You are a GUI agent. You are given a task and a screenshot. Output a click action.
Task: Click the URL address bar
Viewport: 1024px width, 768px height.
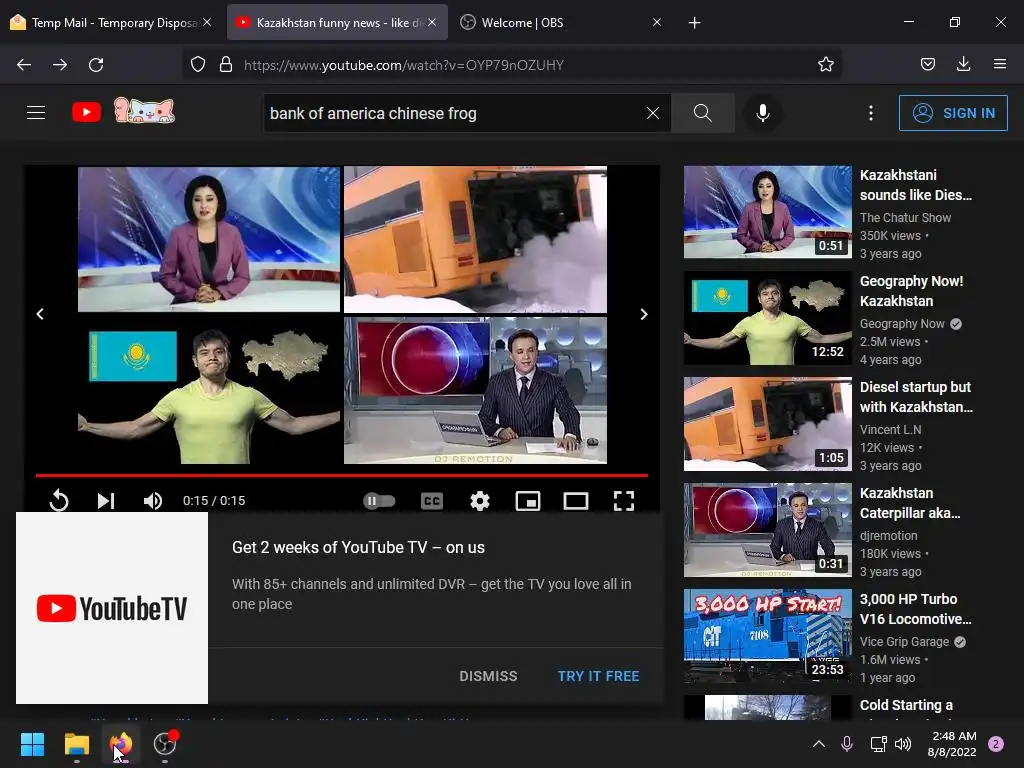click(511, 65)
